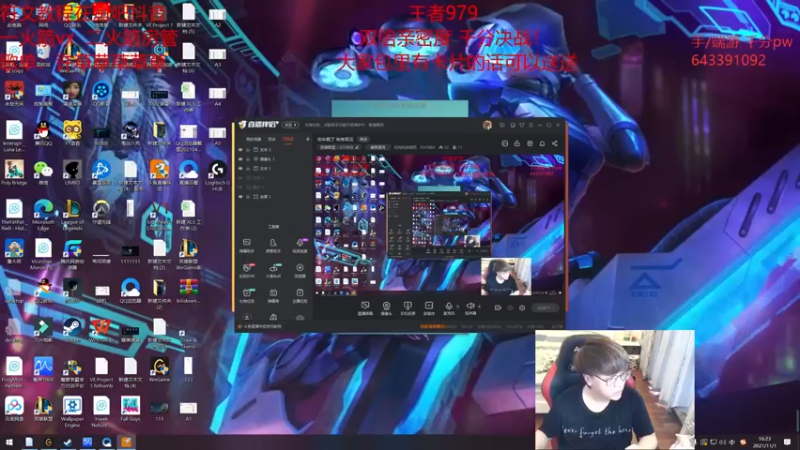
Task: Lock the 文本 1 layer
Action: (x=248, y=168)
